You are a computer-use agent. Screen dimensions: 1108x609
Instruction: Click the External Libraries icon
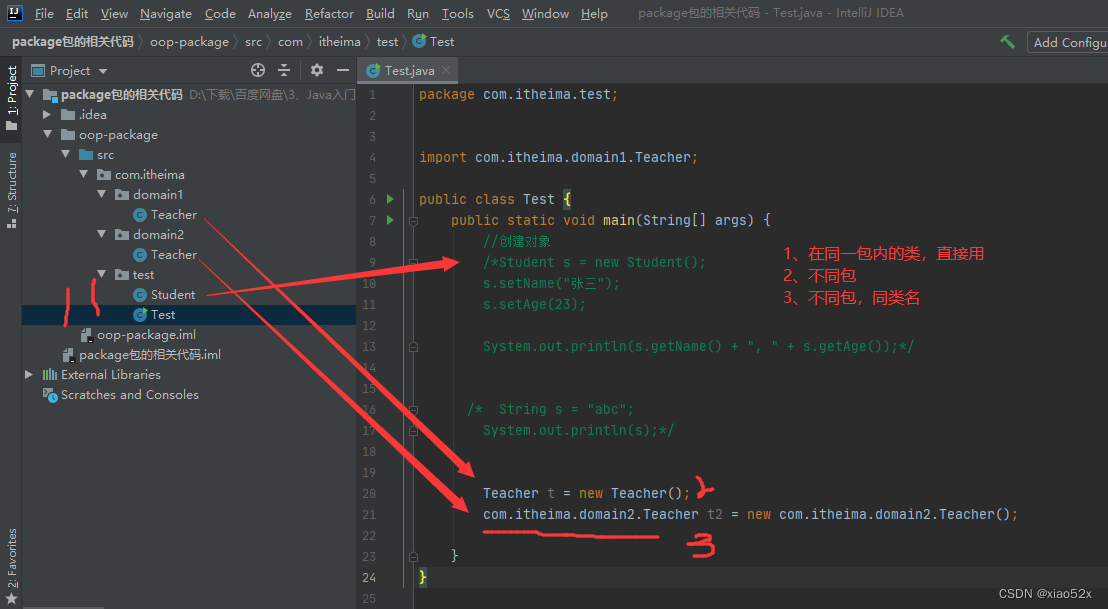[49, 374]
